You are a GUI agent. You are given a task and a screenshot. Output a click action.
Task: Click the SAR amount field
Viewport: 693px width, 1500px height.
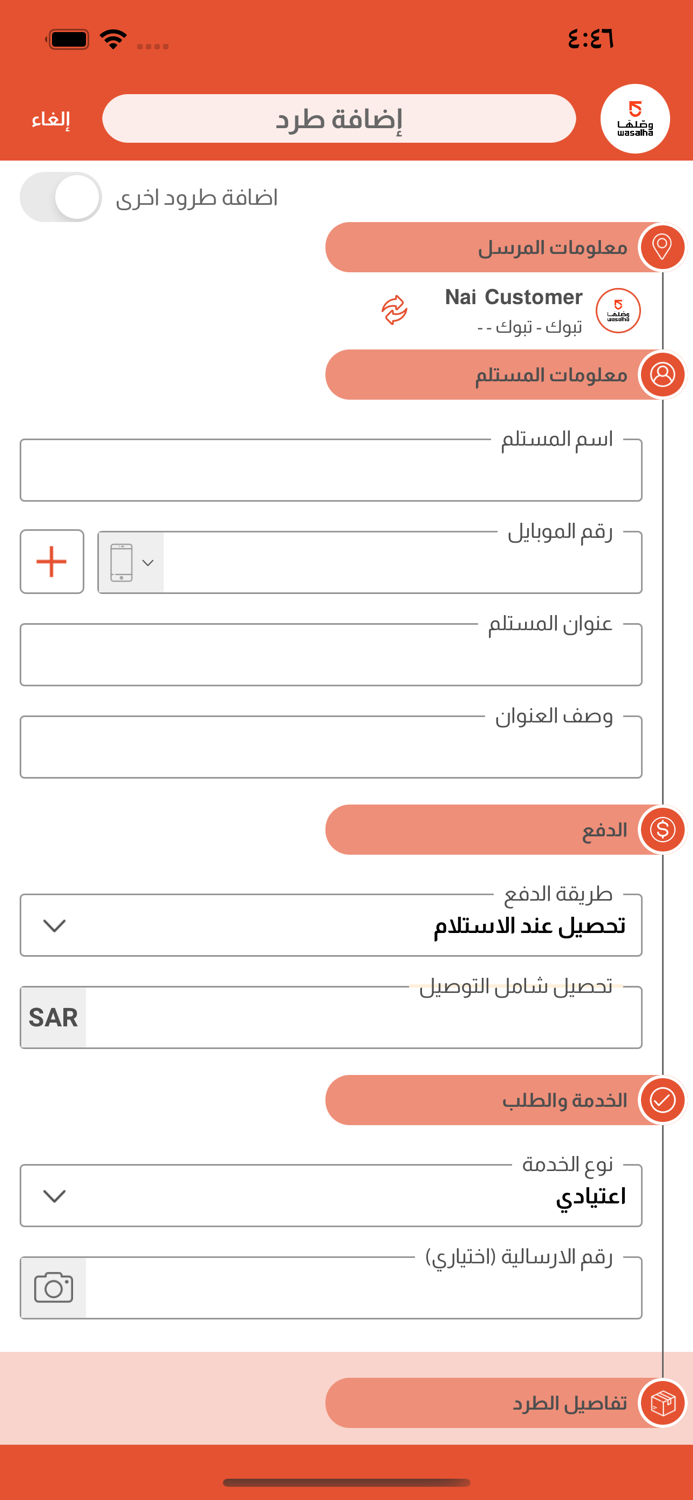[x=350, y=1017]
